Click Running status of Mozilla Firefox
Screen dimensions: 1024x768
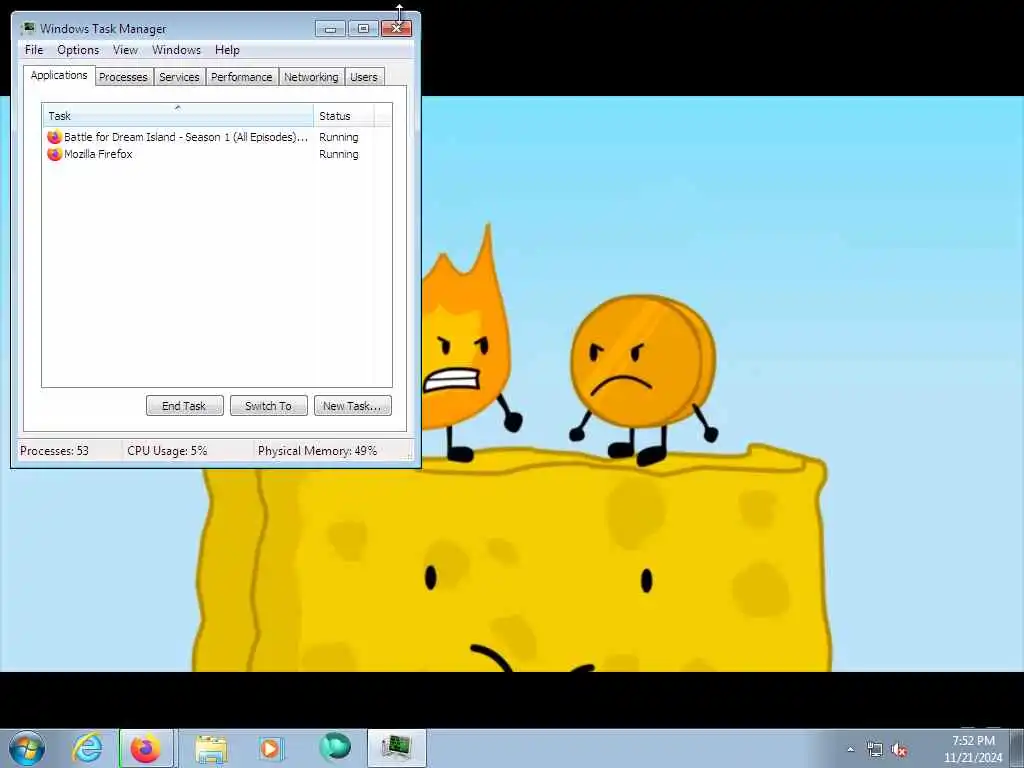[x=338, y=154]
